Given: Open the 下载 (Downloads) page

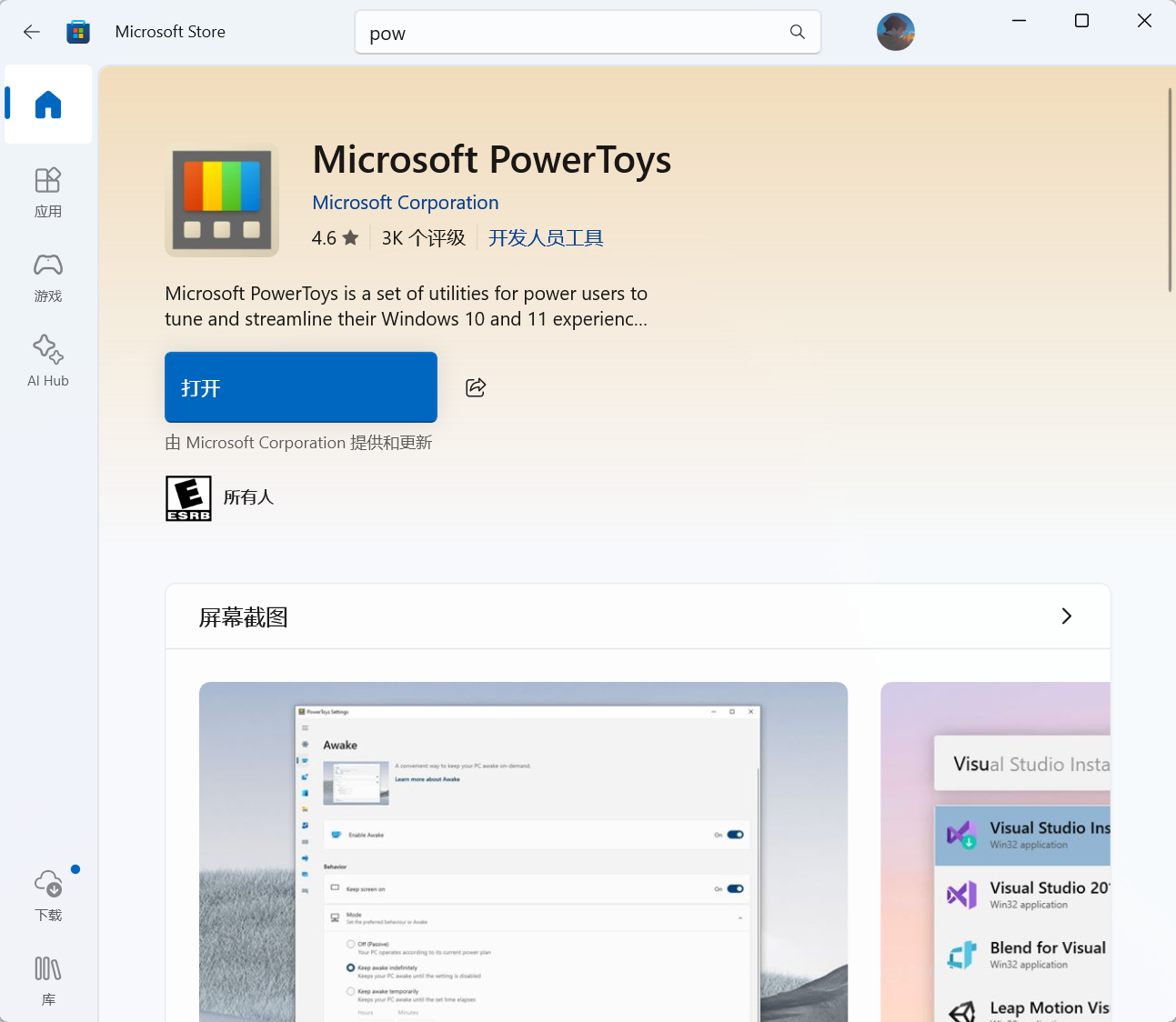Looking at the screenshot, I should (x=48, y=895).
